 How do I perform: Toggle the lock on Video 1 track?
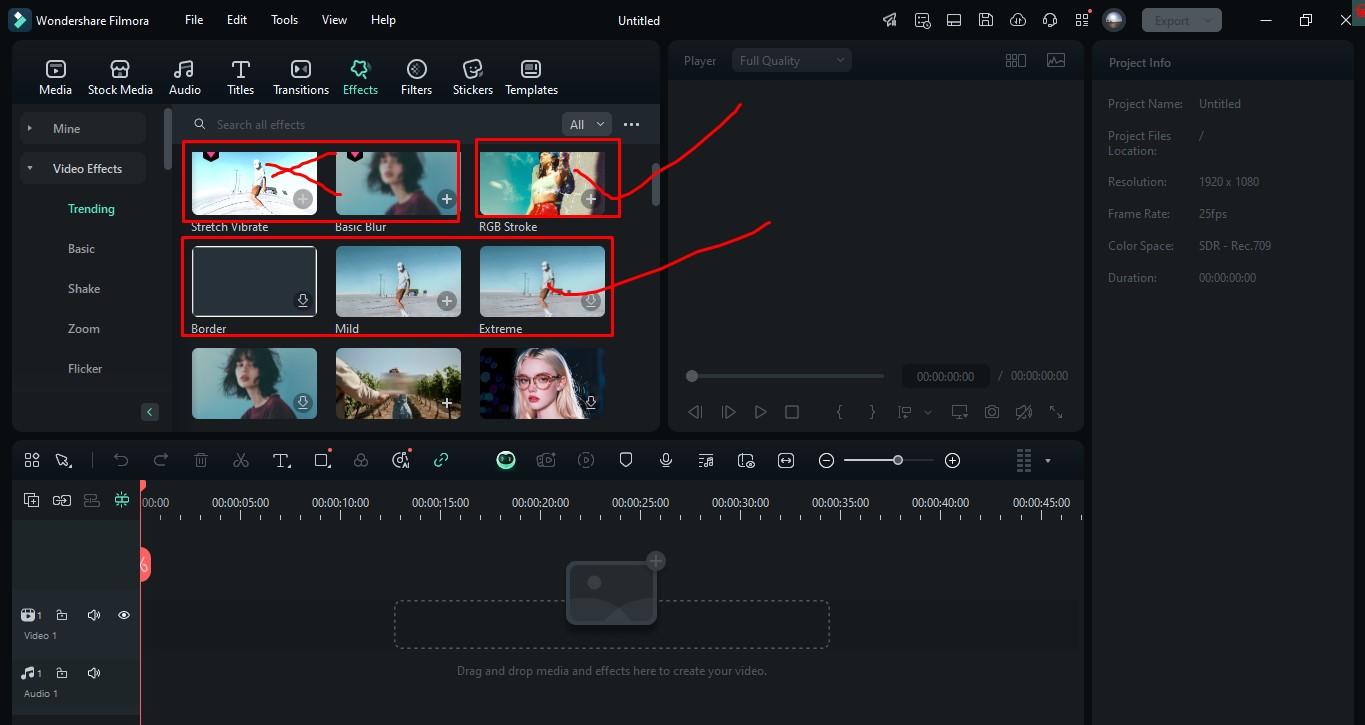[62, 615]
